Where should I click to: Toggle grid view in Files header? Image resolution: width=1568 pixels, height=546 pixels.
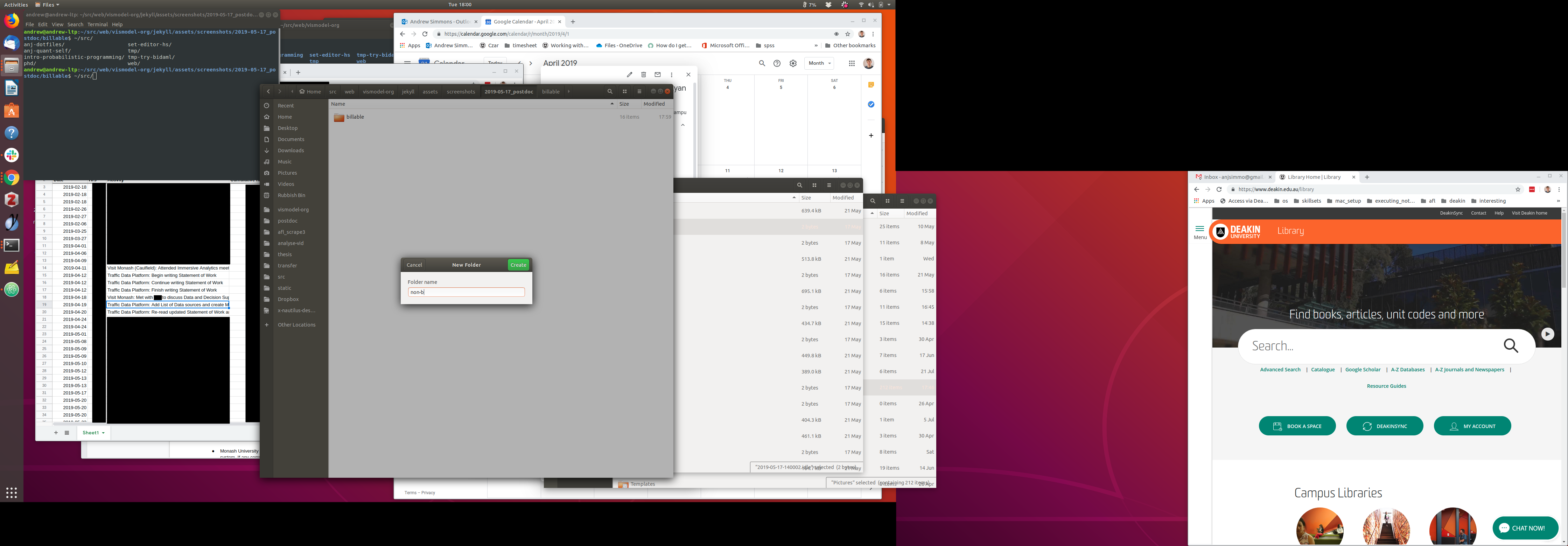coord(624,91)
